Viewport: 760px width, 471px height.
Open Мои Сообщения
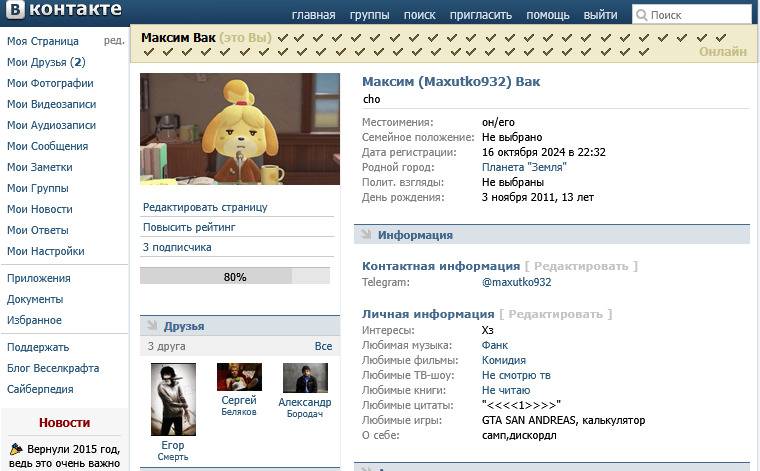click(x=48, y=146)
